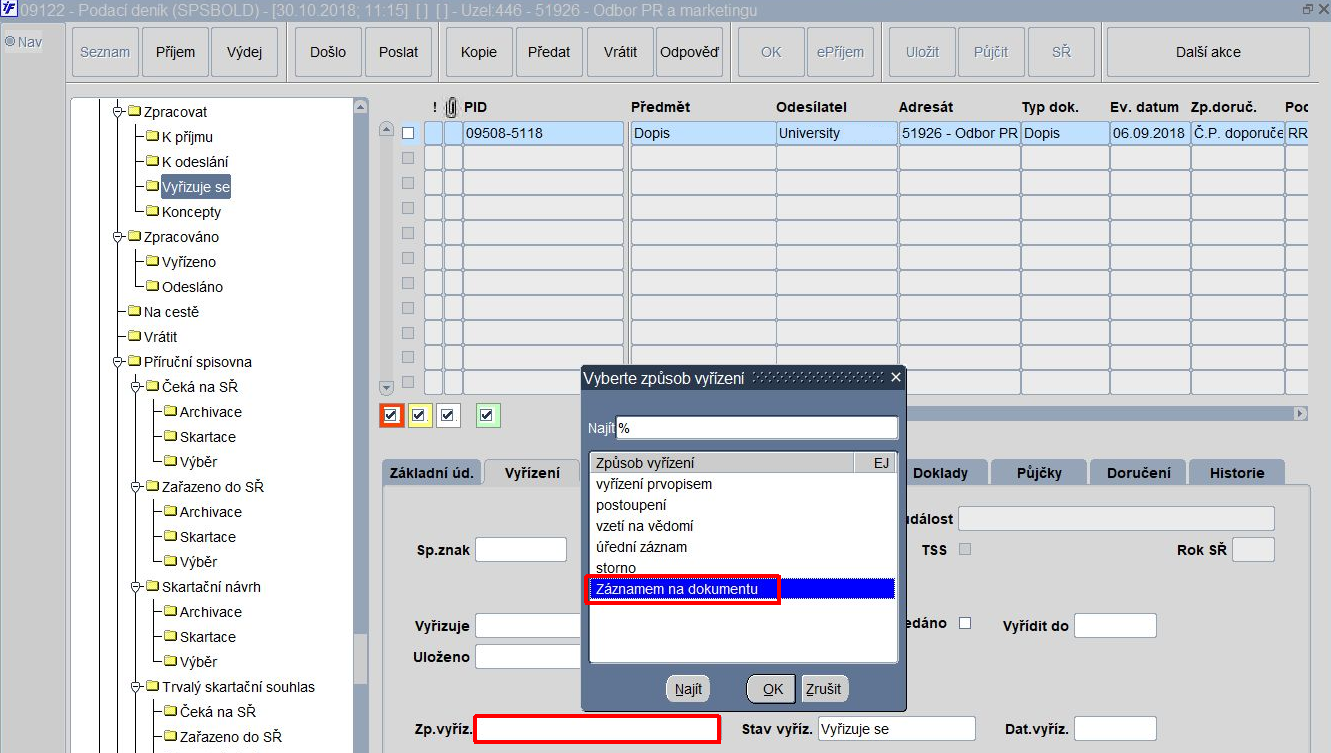Click the tree scroll up arrow
Screen dimensions: 1331x753
[x=361, y=106]
